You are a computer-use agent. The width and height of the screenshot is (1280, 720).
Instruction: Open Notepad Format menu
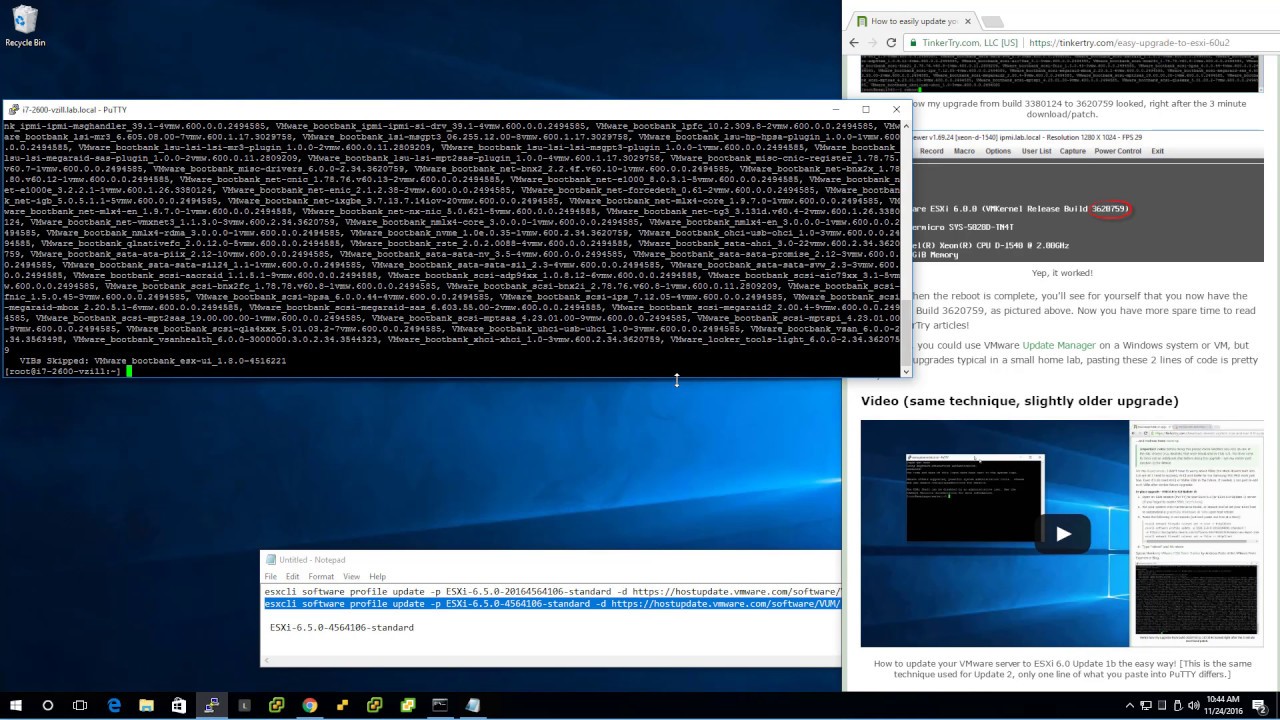[x=321, y=576]
